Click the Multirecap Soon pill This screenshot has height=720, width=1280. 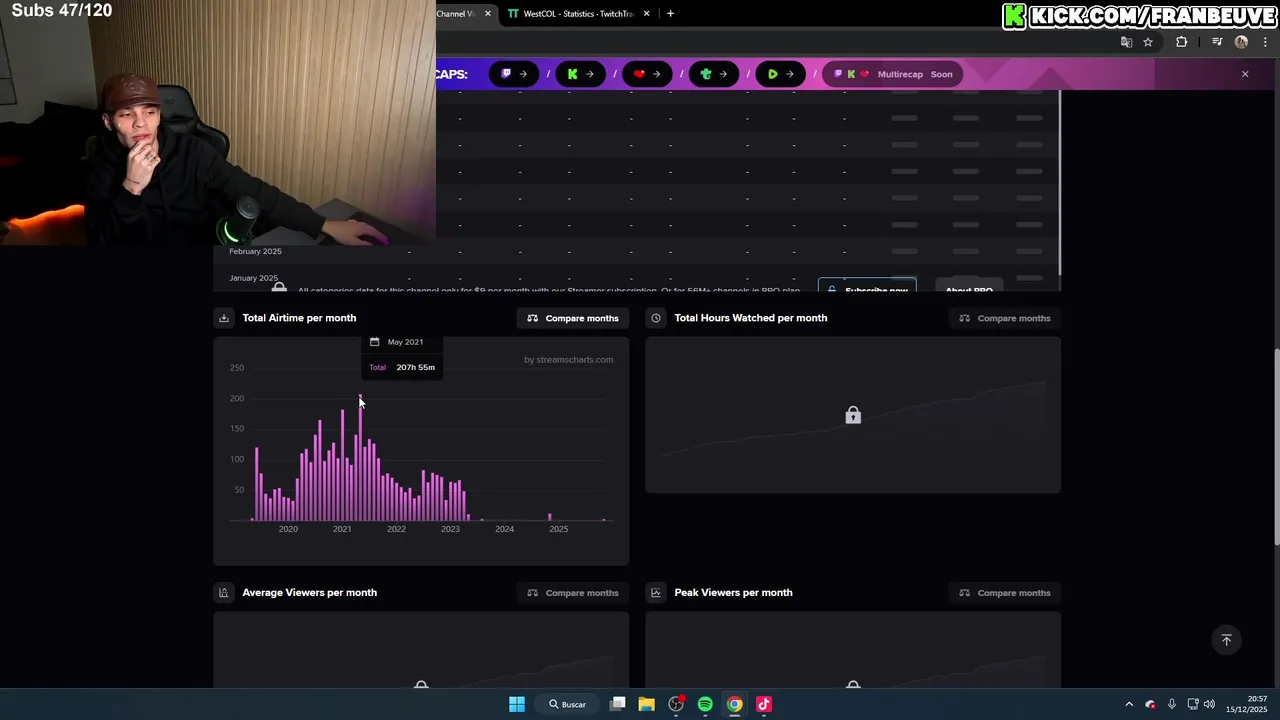pyautogui.click(x=893, y=74)
